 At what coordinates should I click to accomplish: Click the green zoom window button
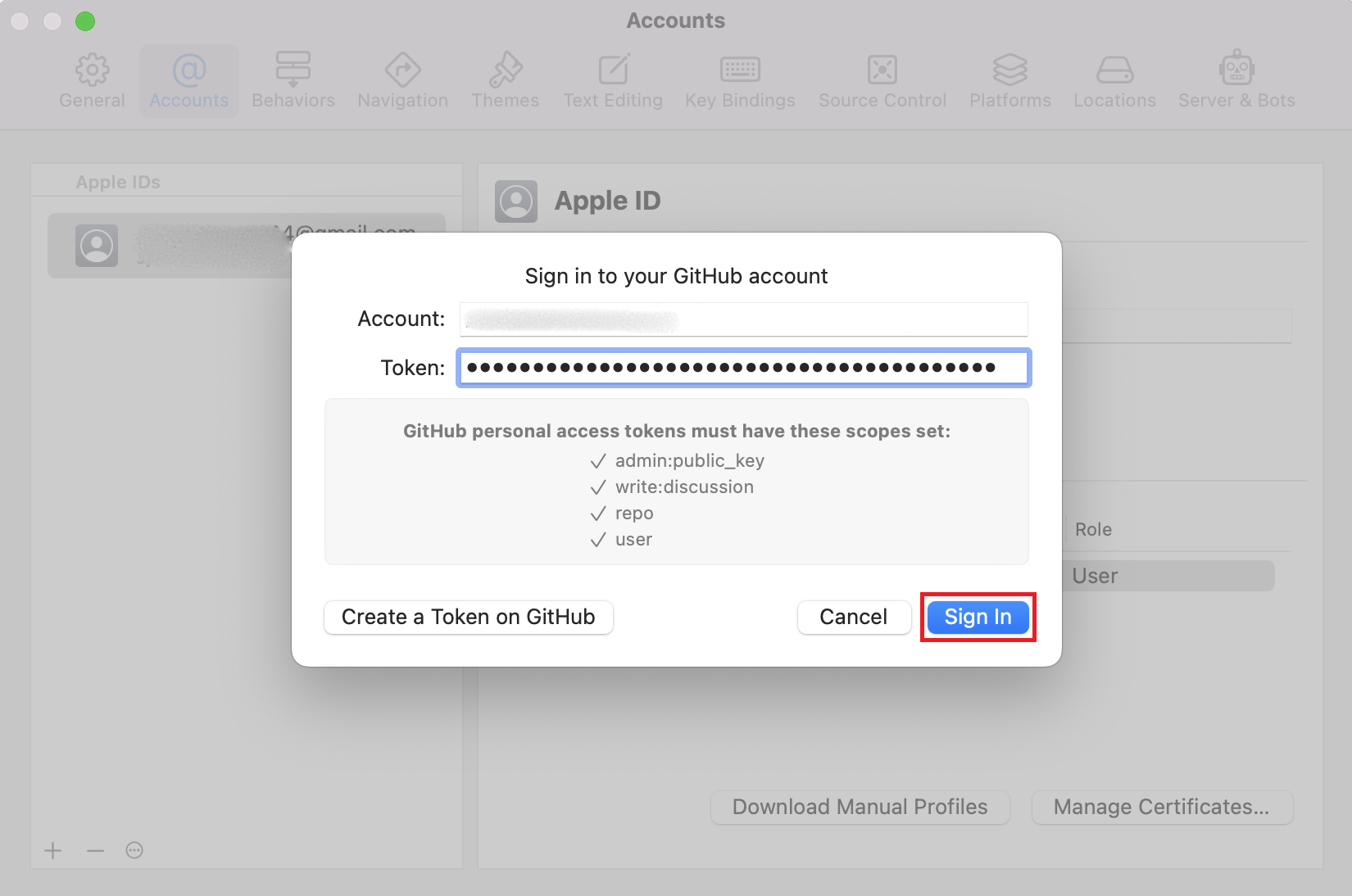click(85, 21)
